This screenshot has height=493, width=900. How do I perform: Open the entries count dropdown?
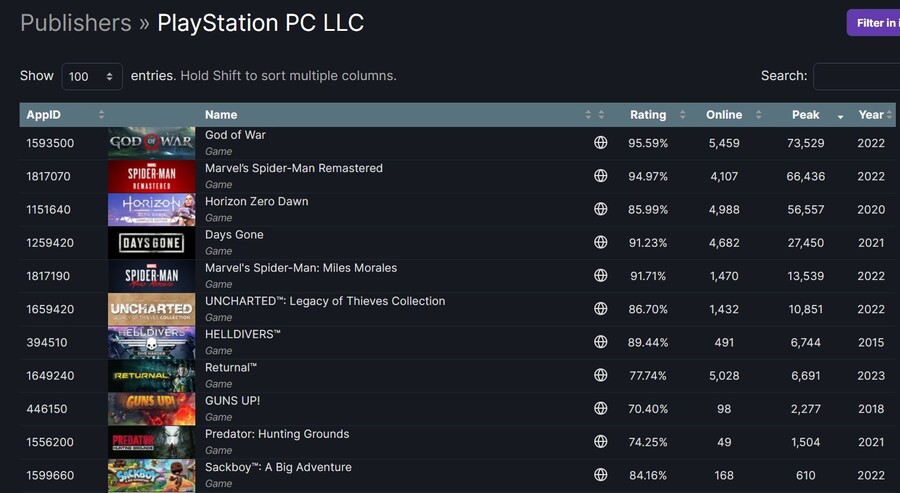point(92,77)
